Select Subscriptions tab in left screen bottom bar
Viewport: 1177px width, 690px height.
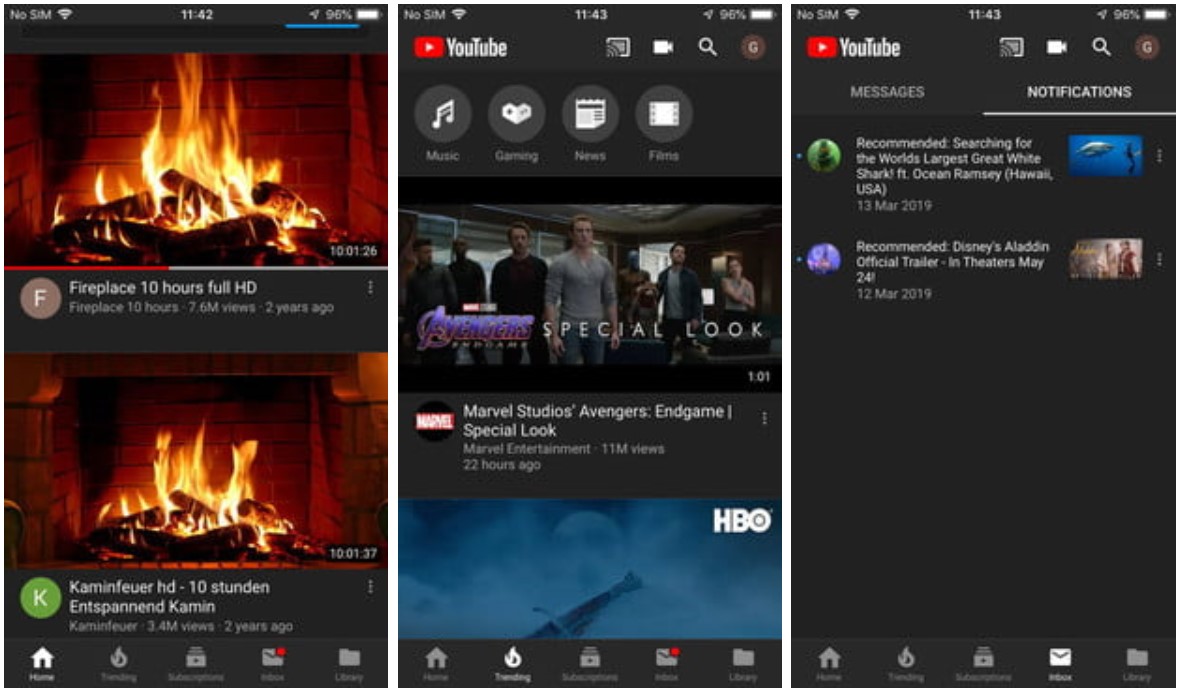(x=196, y=664)
